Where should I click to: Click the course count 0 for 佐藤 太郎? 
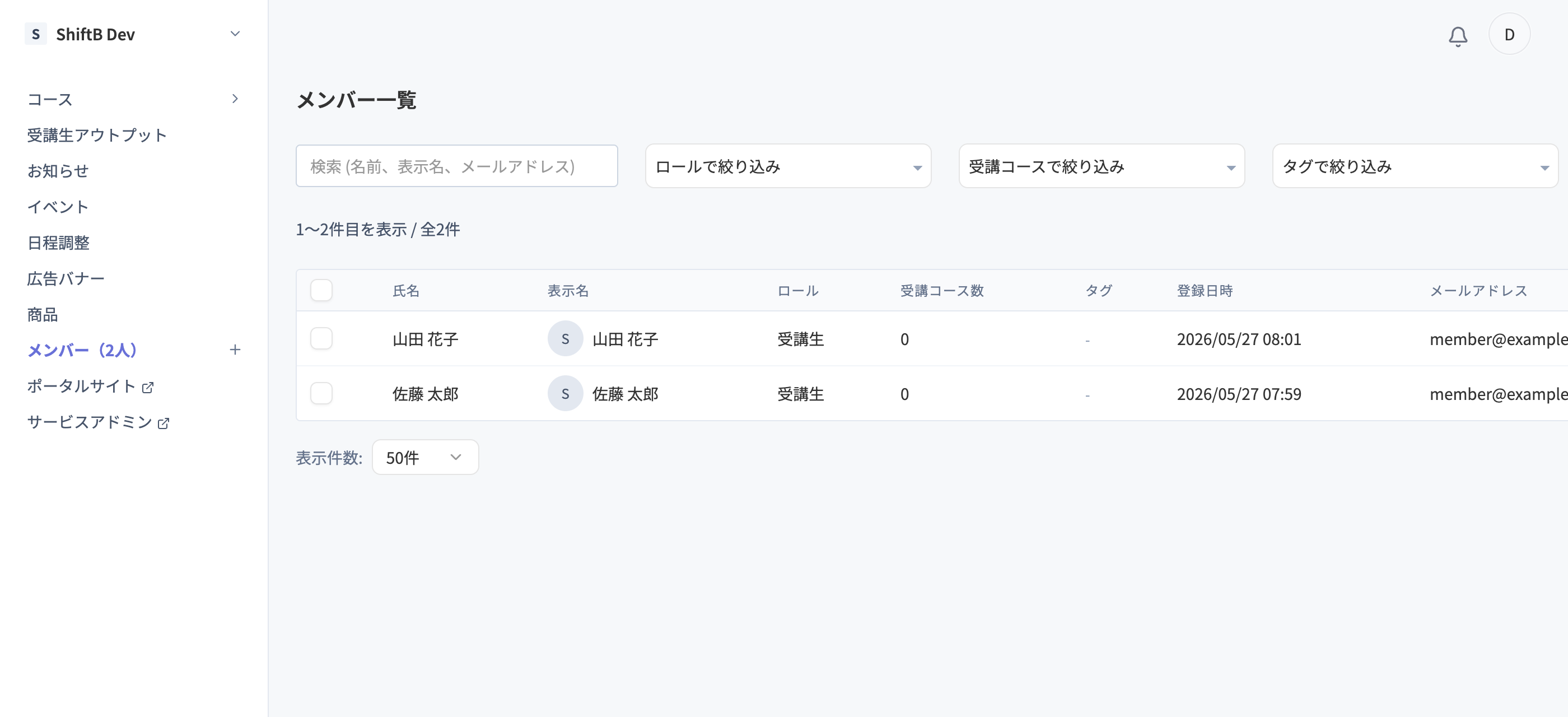[904, 394]
